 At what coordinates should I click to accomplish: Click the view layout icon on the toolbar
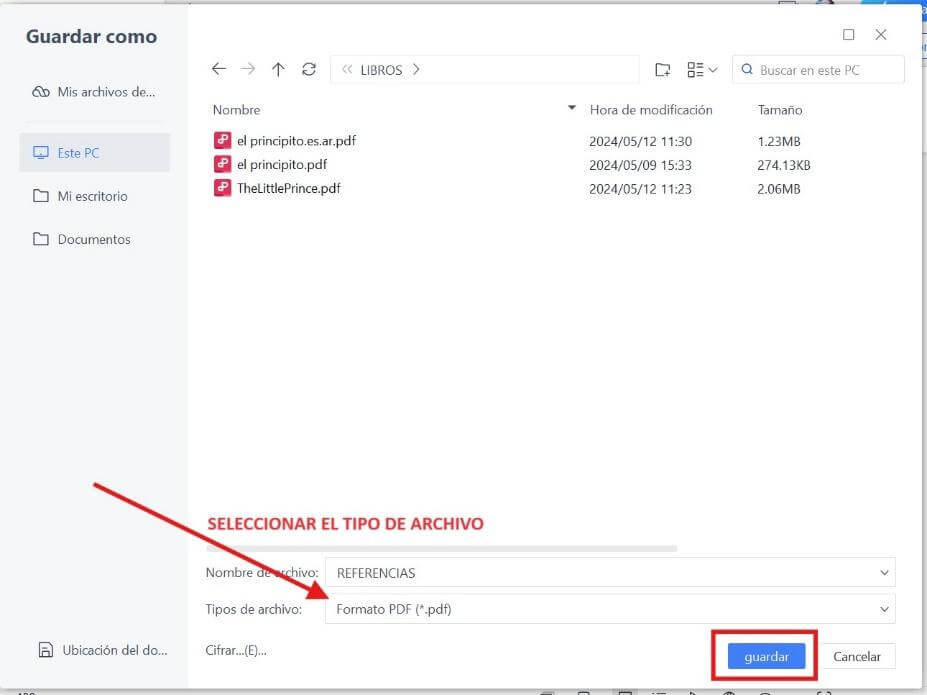coord(695,69)
